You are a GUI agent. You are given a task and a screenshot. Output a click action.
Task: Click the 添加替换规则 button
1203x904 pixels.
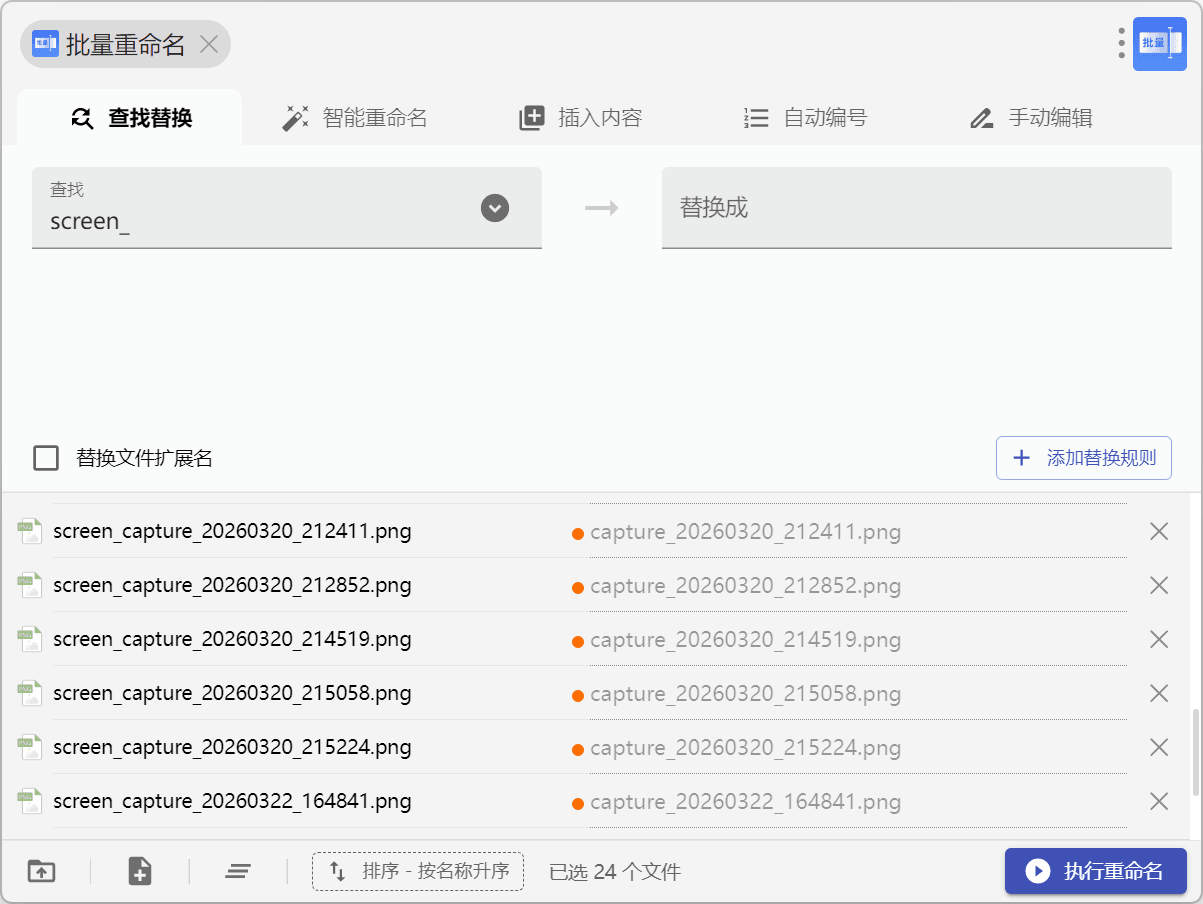click(1083, 458)
